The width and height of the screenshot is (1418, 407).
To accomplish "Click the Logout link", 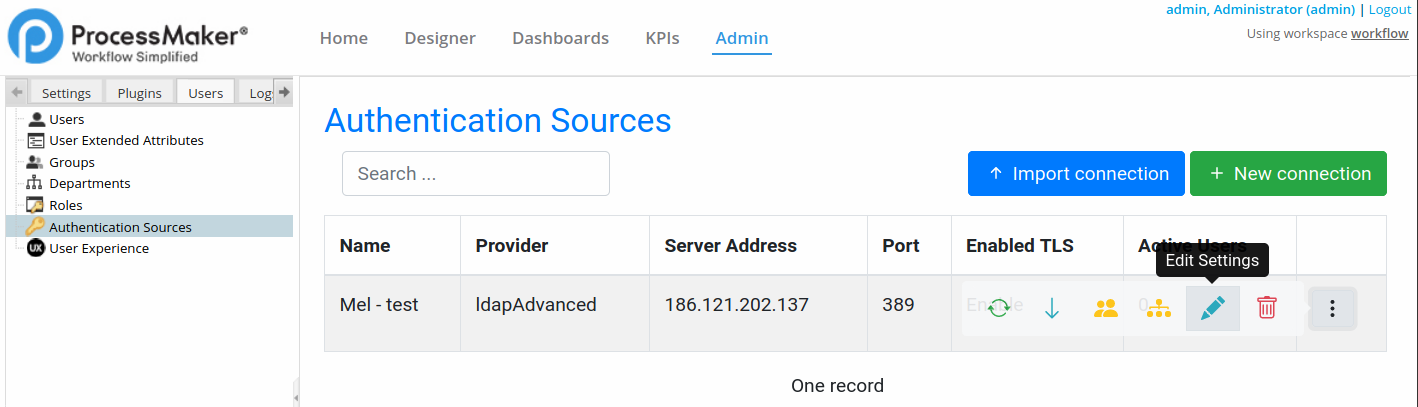I will point(1389,9).
